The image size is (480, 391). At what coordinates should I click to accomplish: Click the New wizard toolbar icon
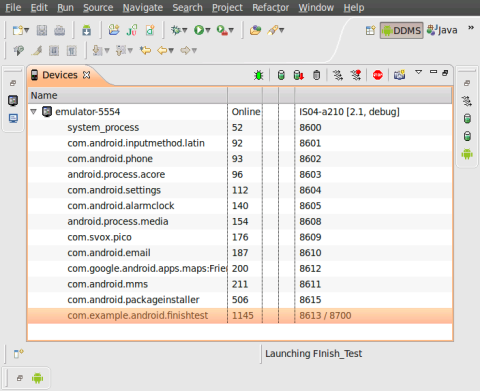pyautogui.click(x=18, y=30)
